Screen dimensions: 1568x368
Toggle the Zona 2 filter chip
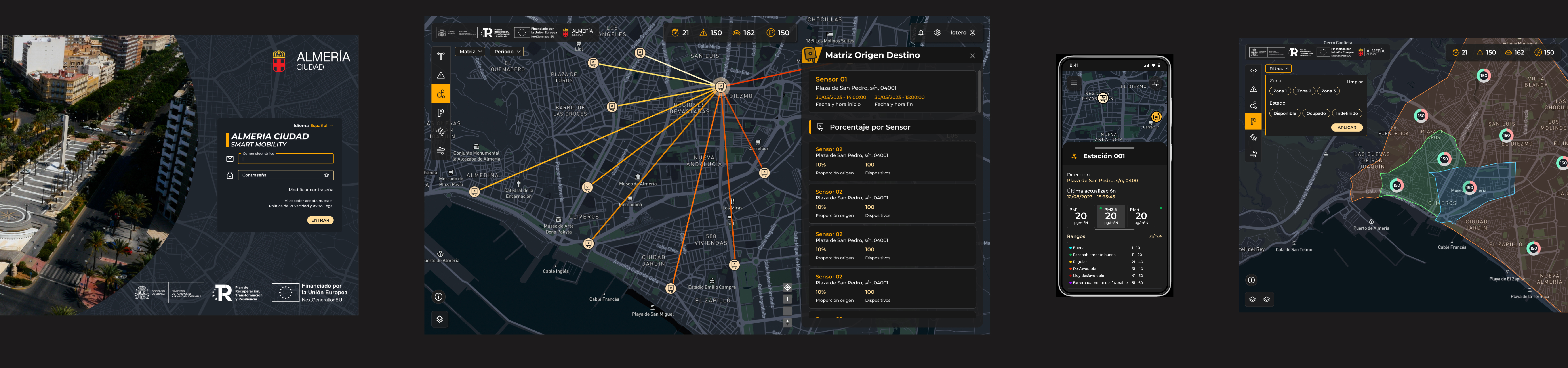(1304, 91)
